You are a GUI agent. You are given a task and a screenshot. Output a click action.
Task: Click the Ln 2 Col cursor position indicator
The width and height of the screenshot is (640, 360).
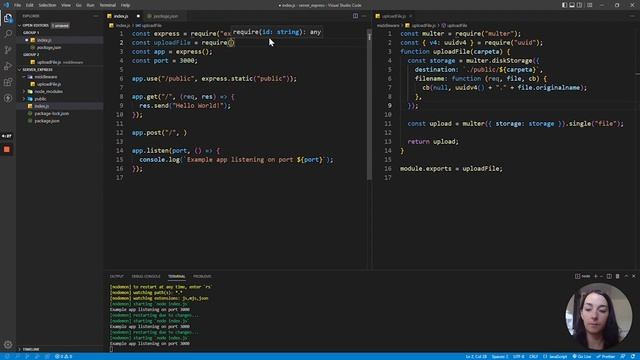coord(476,356)
